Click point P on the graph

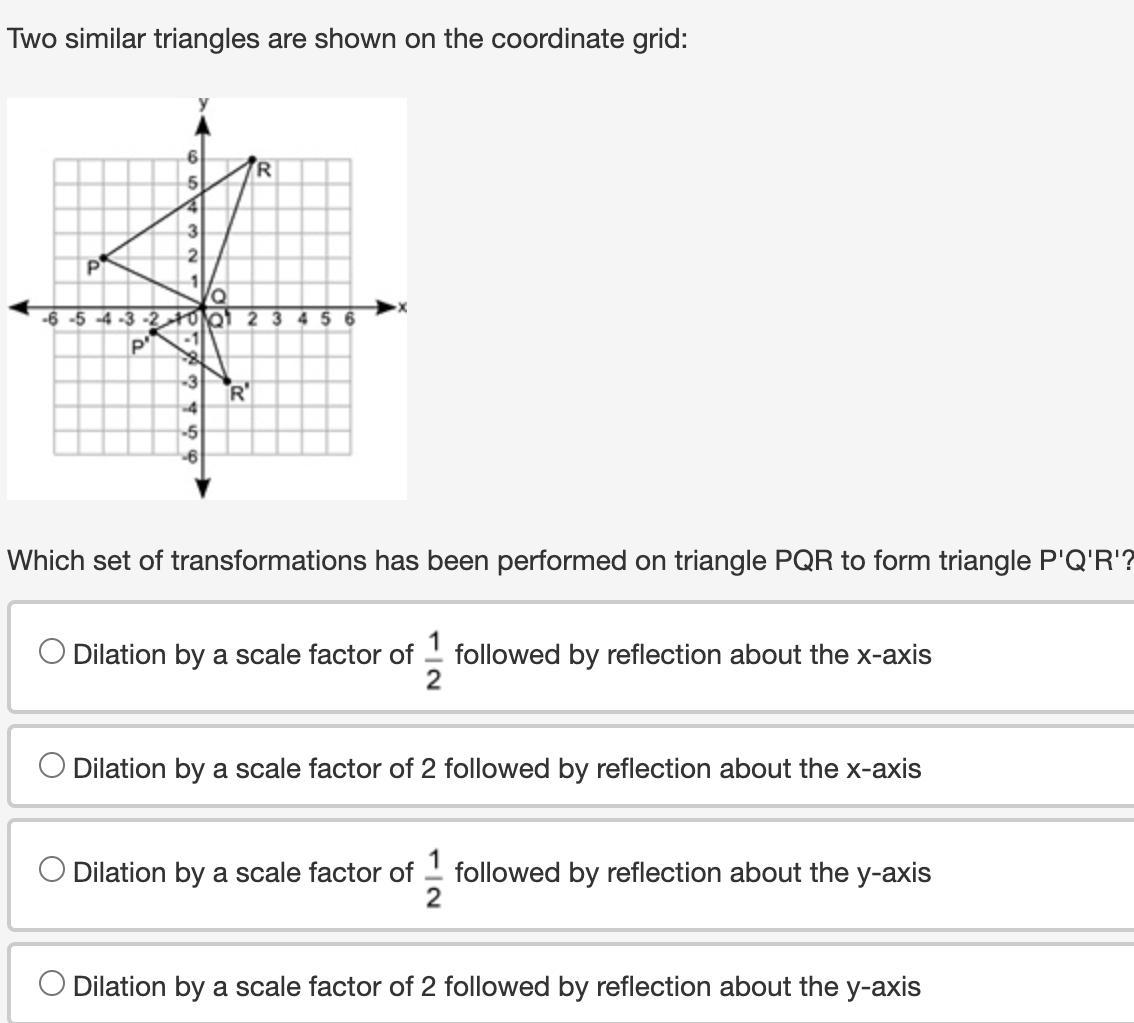click(103, 258)
